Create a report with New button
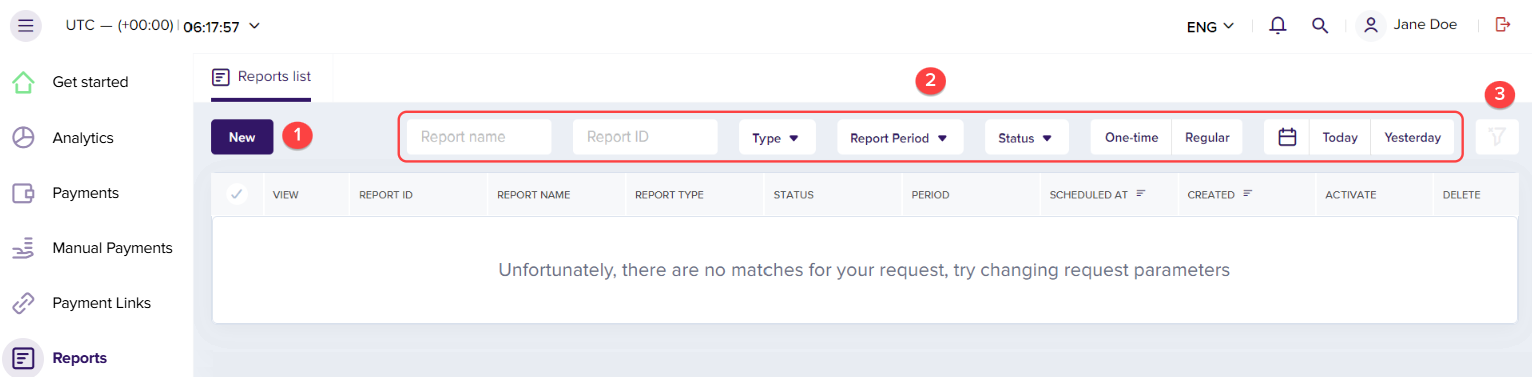 (x=242, y=137)
